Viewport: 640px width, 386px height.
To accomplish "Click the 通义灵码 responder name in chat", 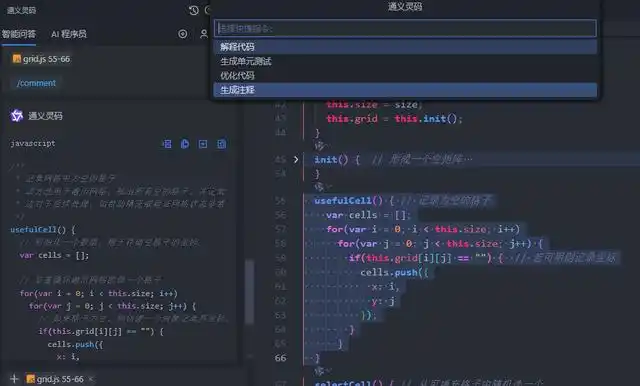I will (45, 116).
